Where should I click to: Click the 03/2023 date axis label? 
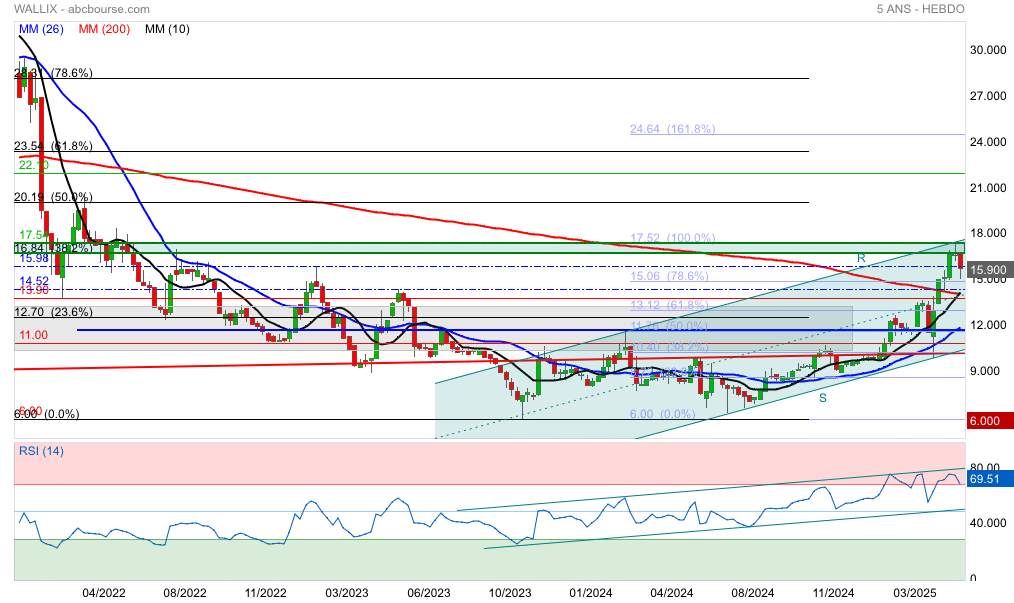pyautogui.click(x=347, y=593)
